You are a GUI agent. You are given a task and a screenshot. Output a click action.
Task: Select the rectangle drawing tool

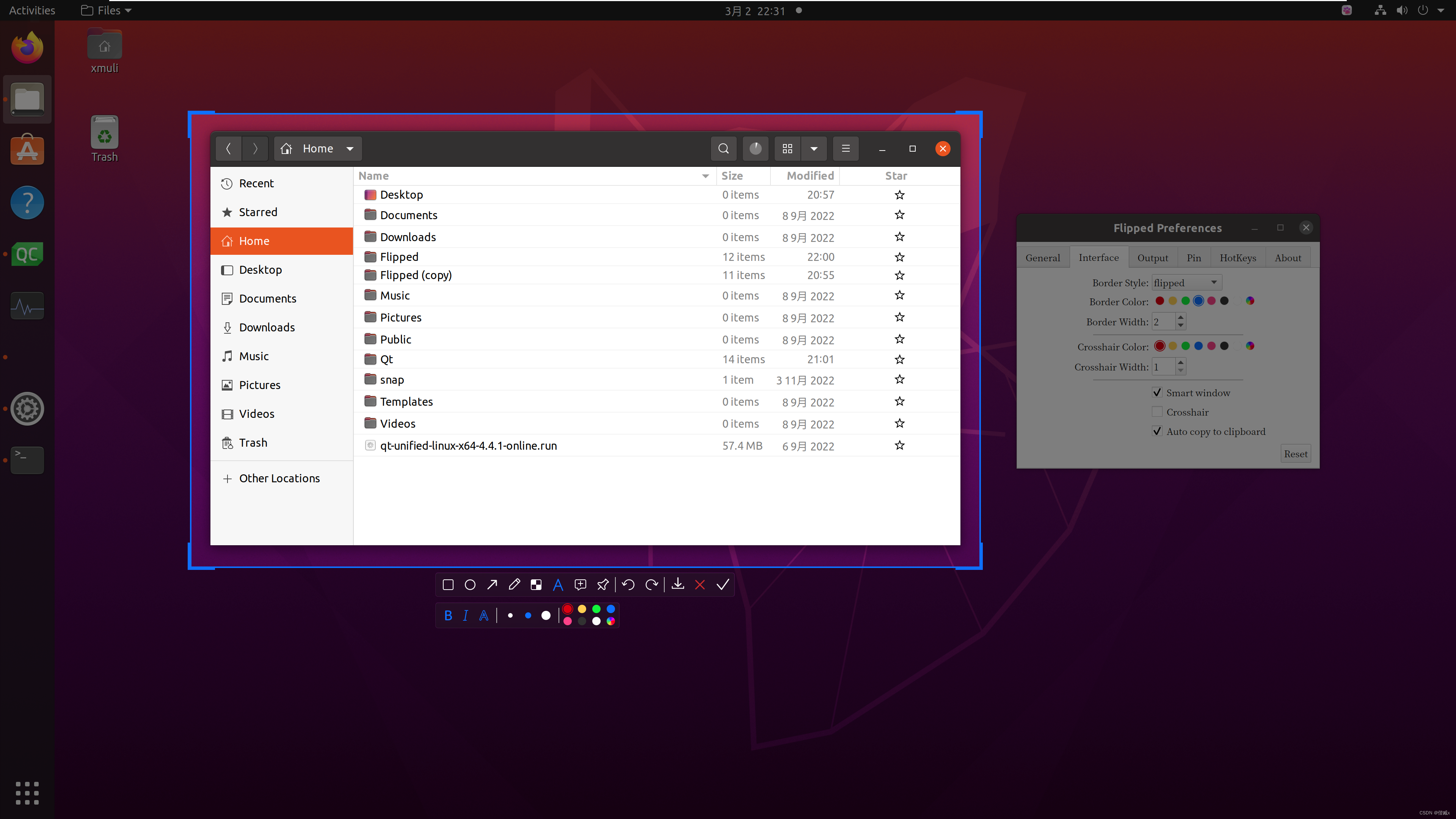pyautogui.click(x=448, y=584)
